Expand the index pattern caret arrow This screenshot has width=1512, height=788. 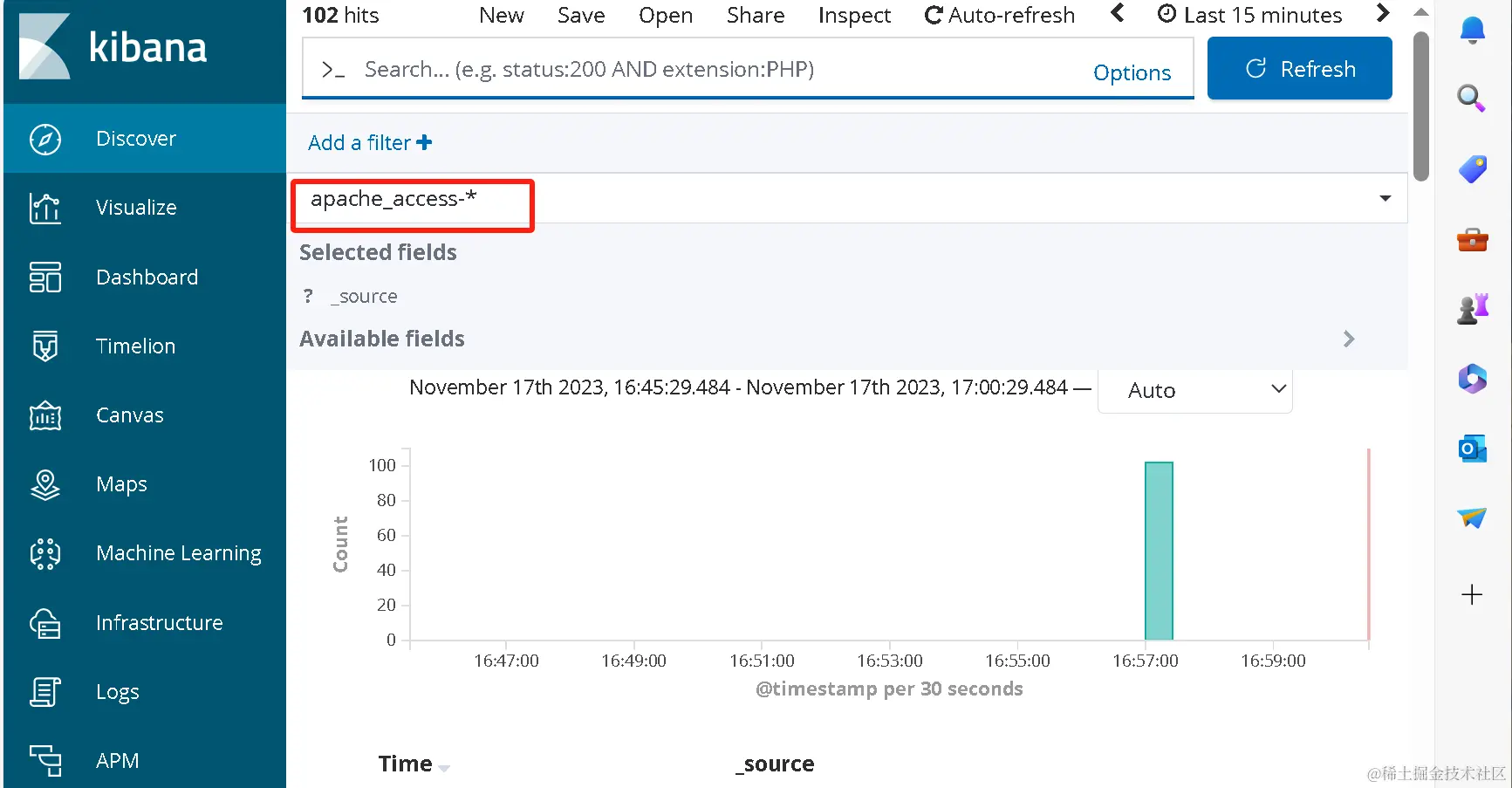(x=1385, y=199)
